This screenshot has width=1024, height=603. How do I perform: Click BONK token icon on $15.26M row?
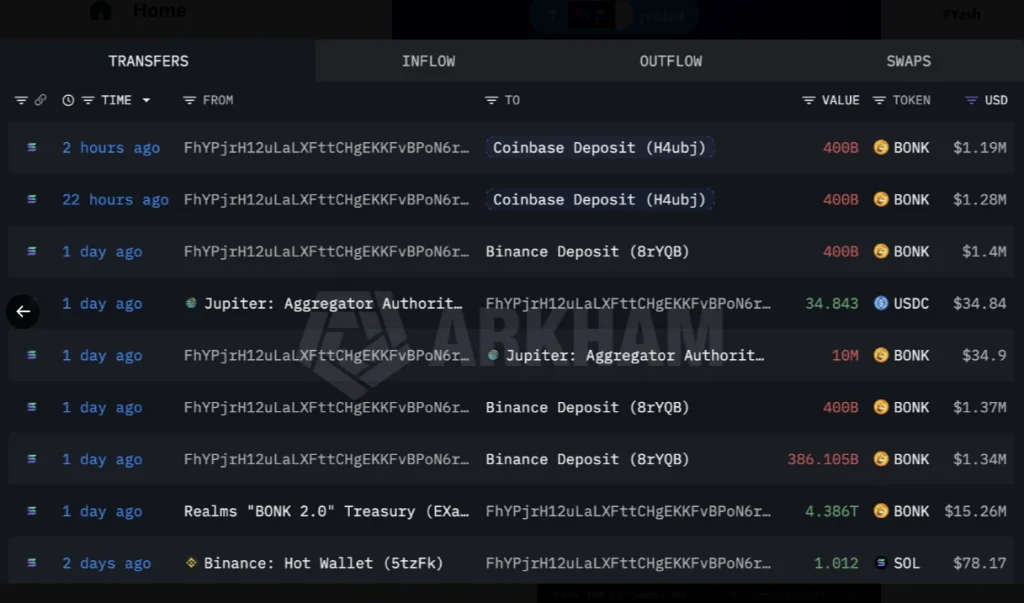coord(881,511)
